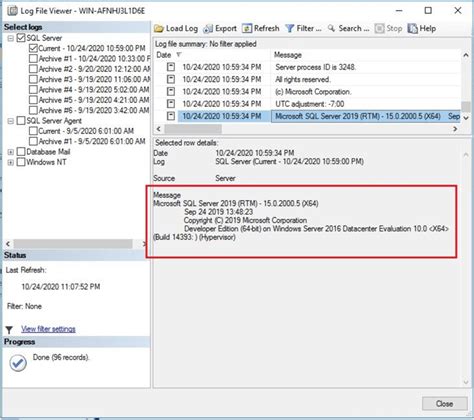The width and height of the screenshot is (474, 420).
Task: Check SQL Server Agent Current 9/5/2020 log
Action: click(x=33, y=131)
